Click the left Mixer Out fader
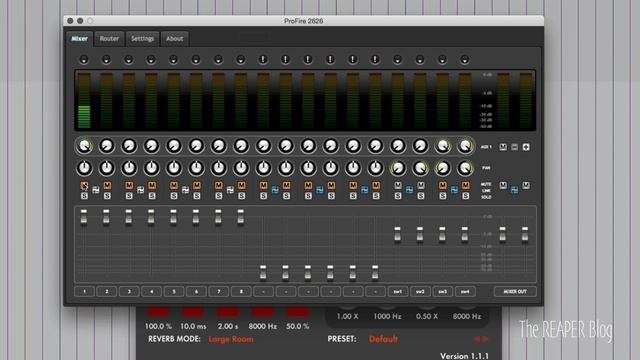 pos(503,235)
